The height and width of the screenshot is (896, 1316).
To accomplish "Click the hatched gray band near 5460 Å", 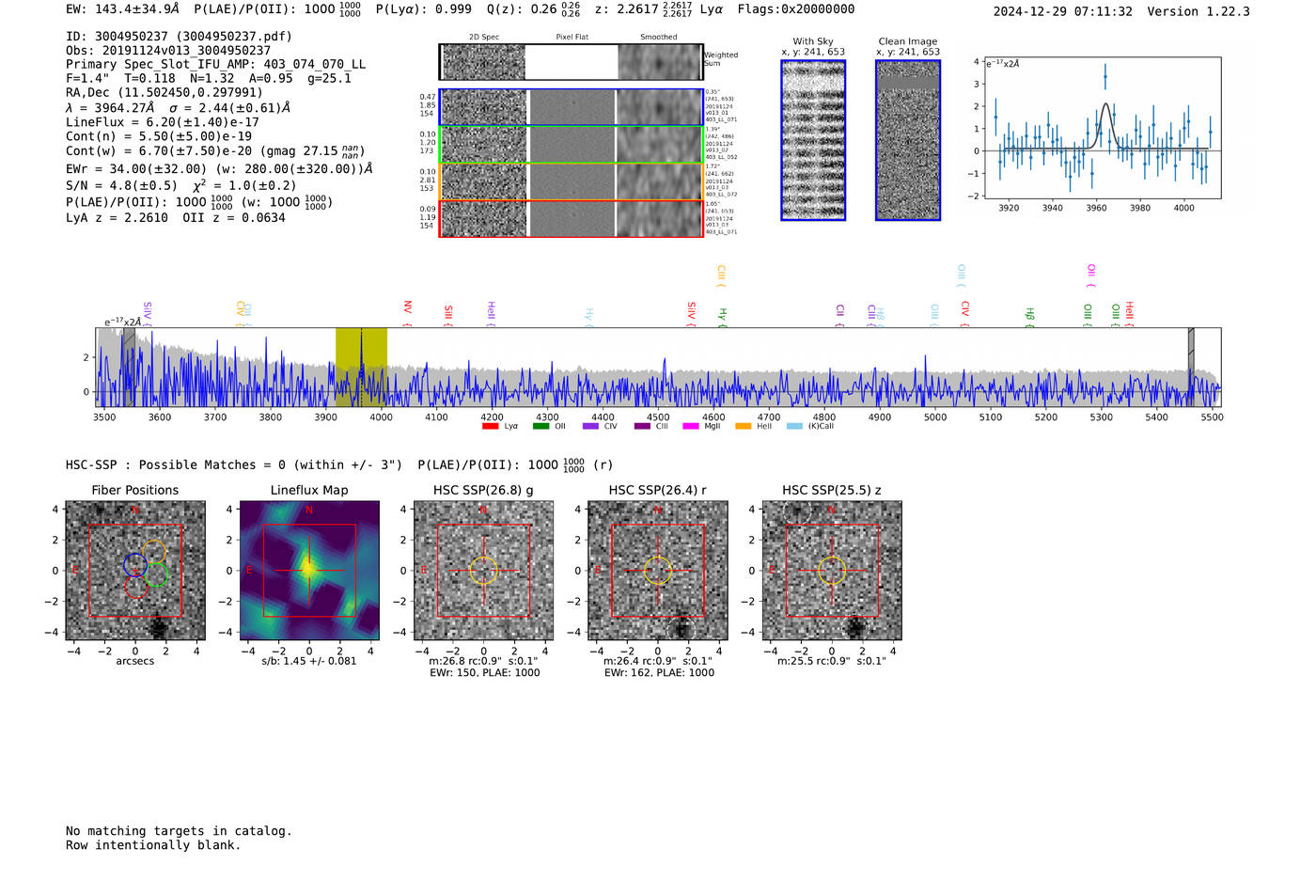I will click(x=1191, y=367).
